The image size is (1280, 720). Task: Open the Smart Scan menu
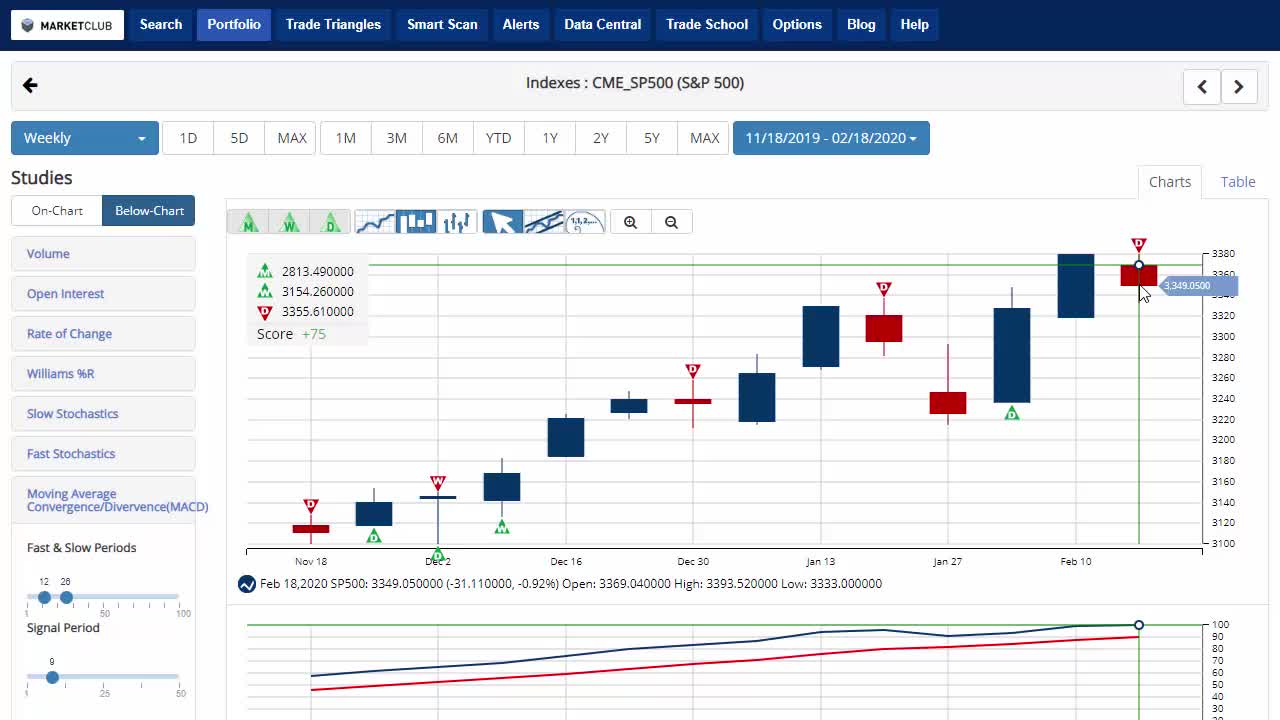pyautogui.click(x=442, y=24)
